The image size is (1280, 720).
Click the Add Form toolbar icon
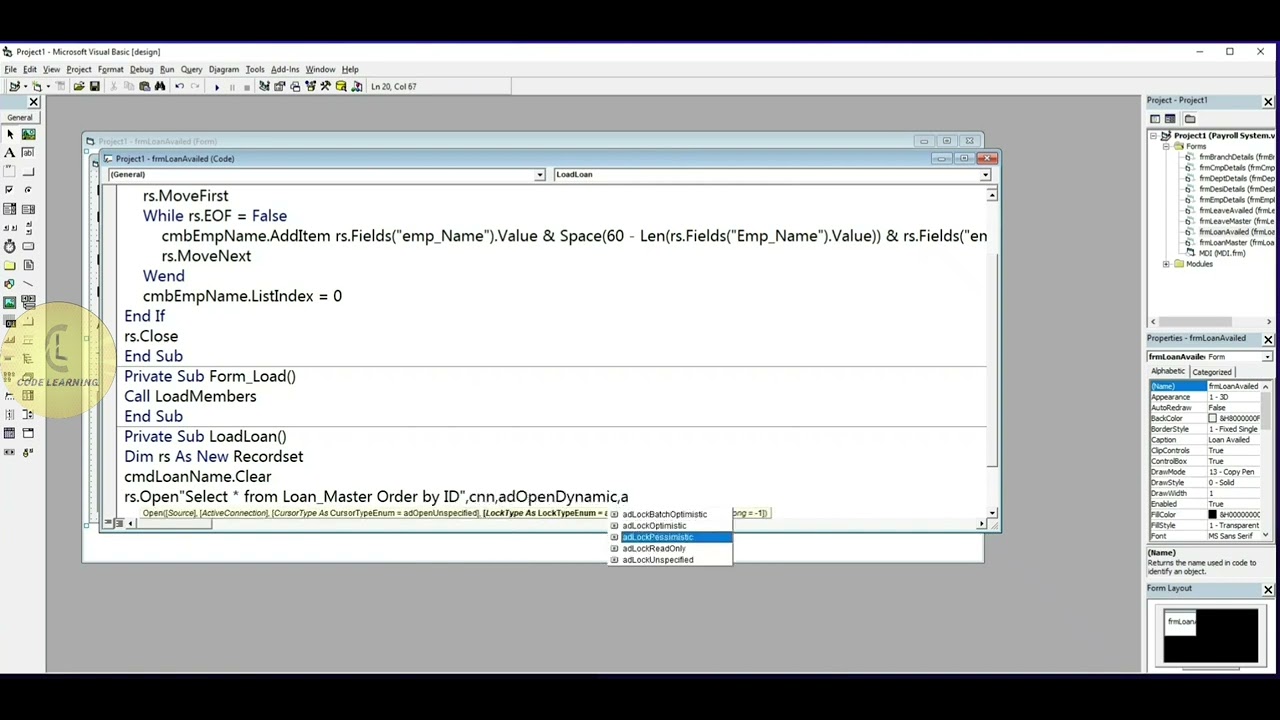pos(37,86)
